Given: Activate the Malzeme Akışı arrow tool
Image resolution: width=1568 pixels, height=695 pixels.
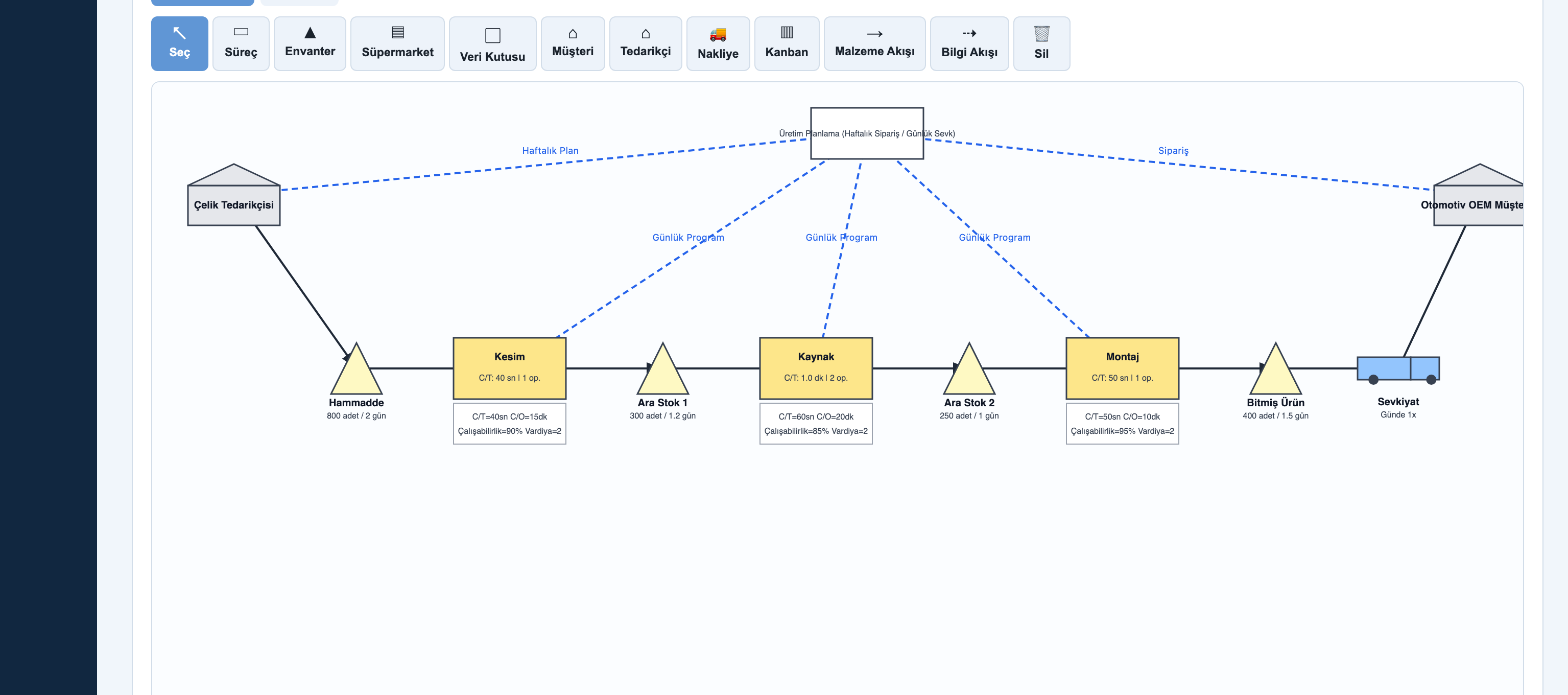Looking at the screenshot, I should tap(875, 43).
